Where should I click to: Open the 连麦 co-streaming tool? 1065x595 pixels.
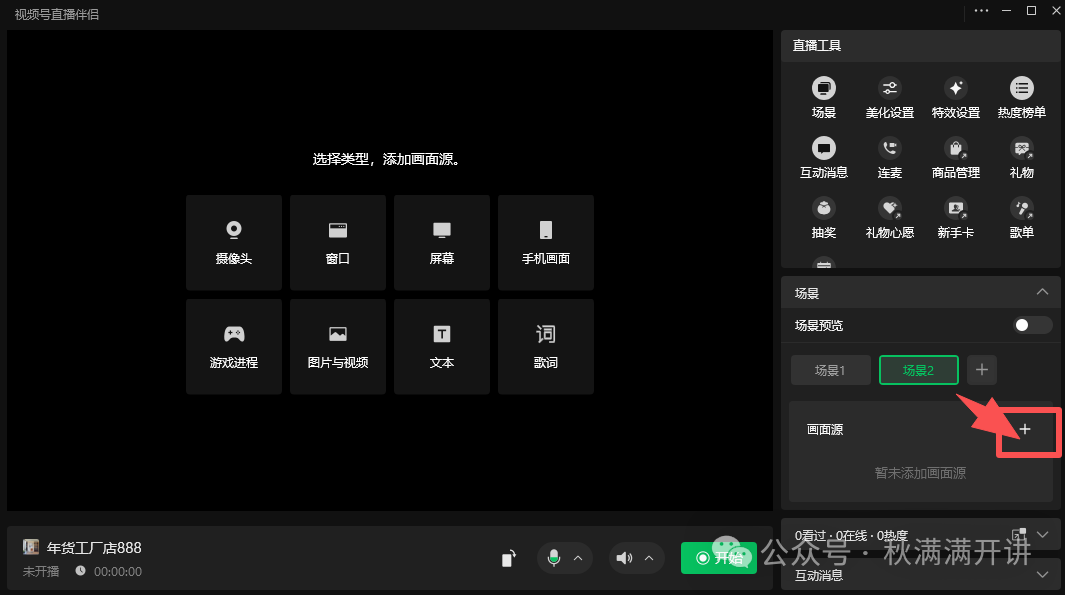click(x=888, y=157)
